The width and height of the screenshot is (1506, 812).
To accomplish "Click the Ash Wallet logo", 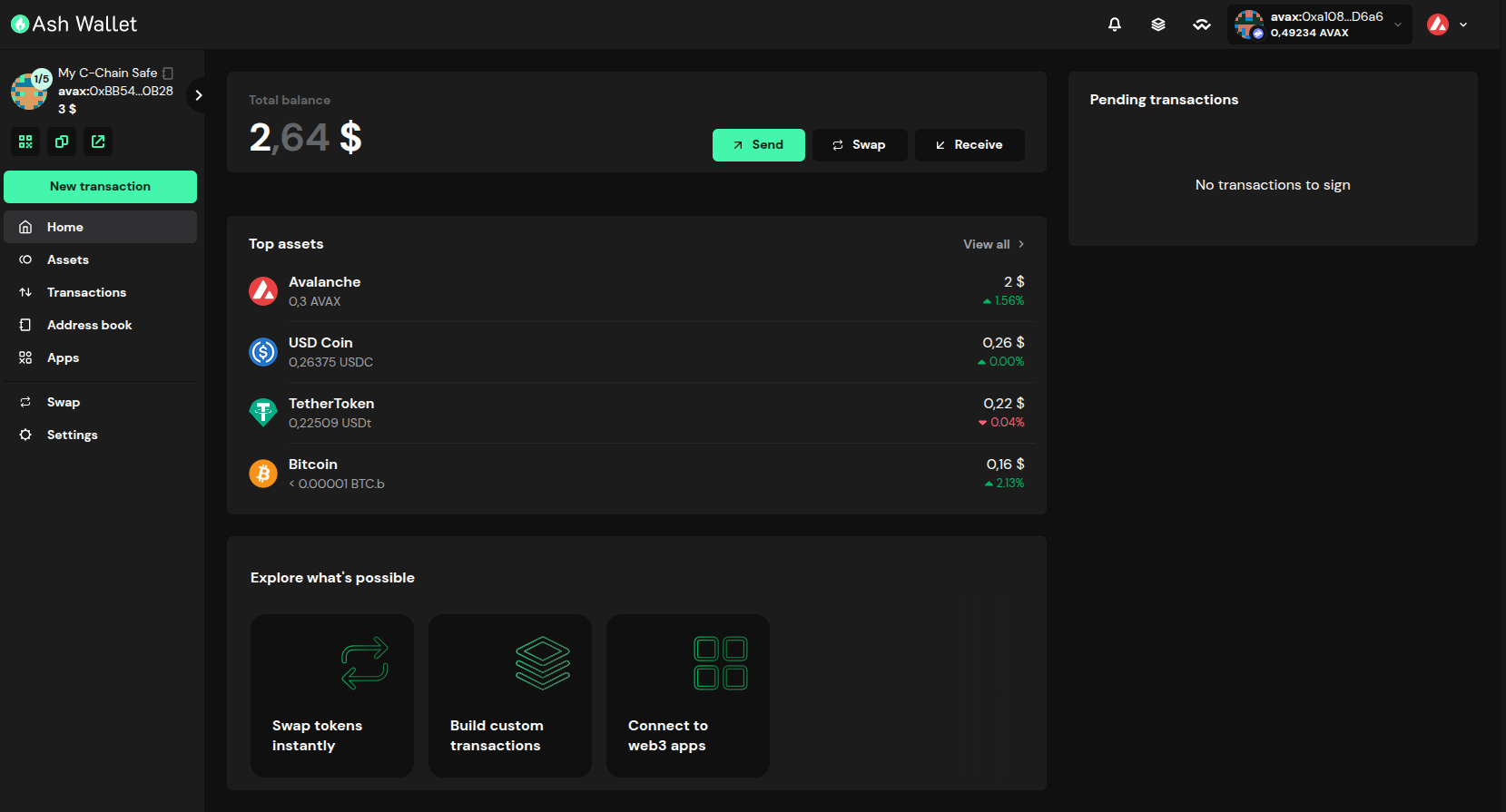I will tap(74, 24).
